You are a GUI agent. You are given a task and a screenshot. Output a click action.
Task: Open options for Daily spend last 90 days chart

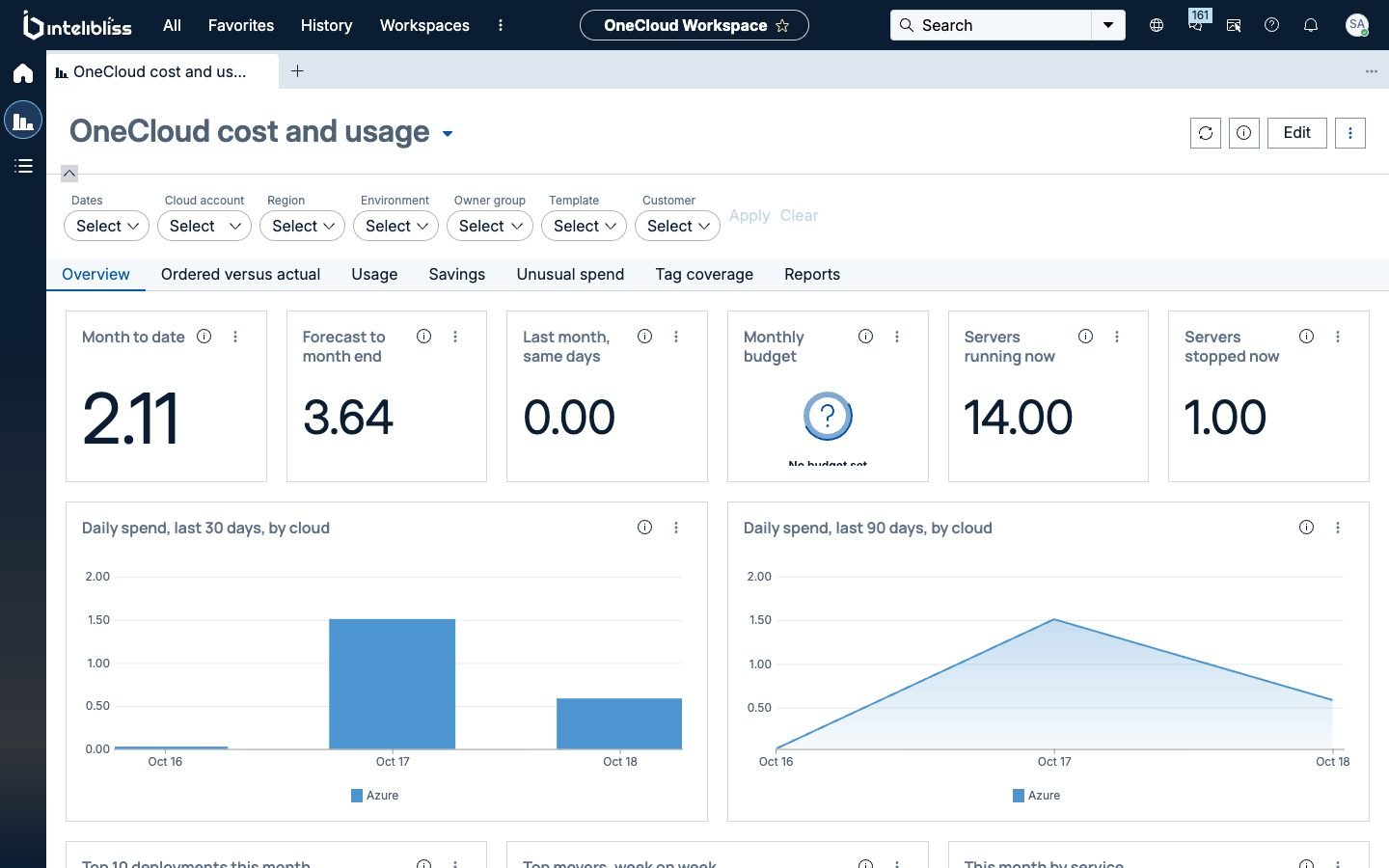(1338, 528)
